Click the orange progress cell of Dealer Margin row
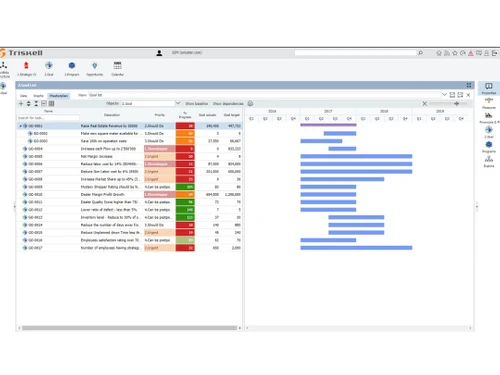Screen dimensions: 500x375 point(185,194)
